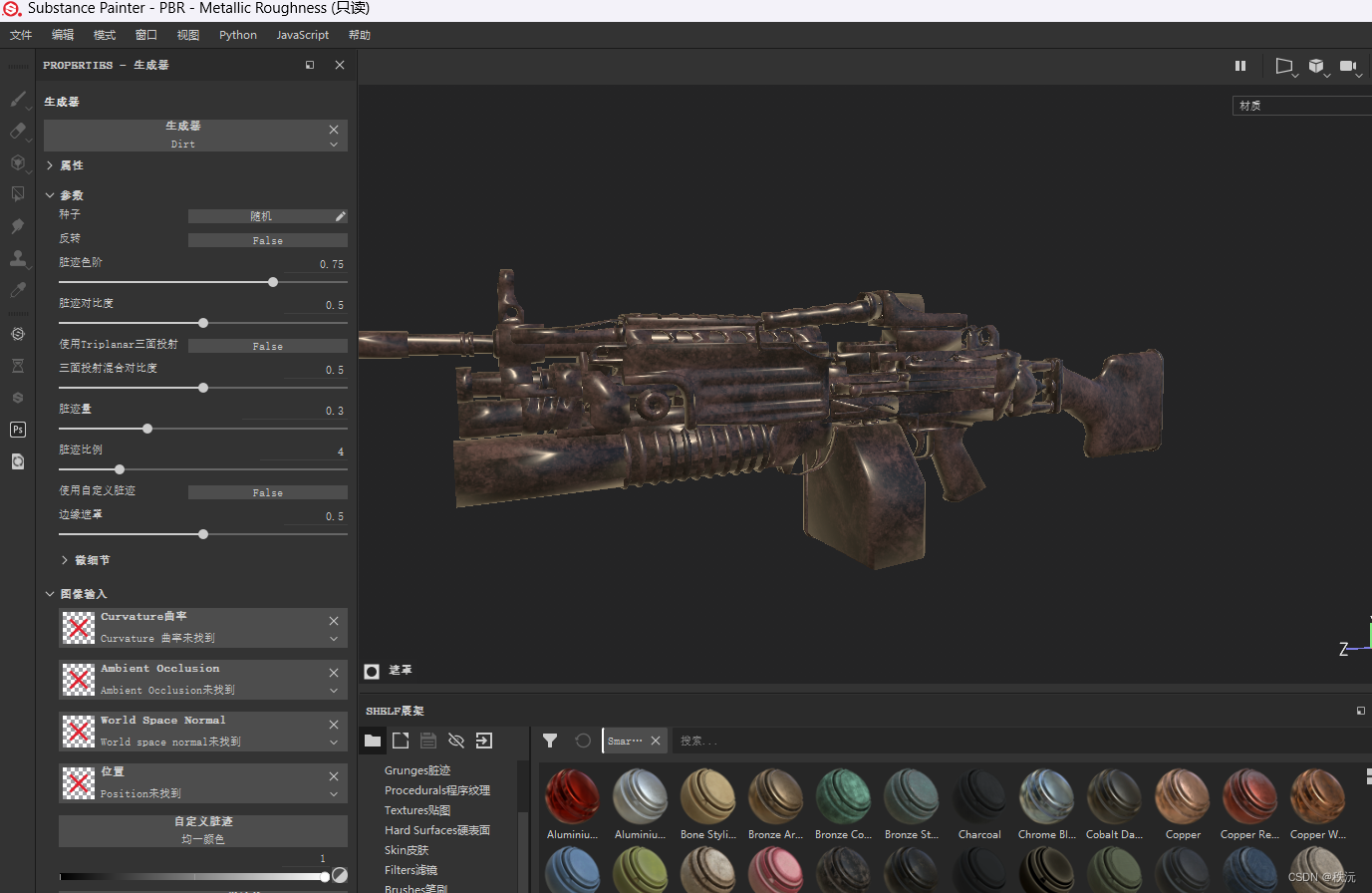Show folder view in Shelf

coord(373,741)
